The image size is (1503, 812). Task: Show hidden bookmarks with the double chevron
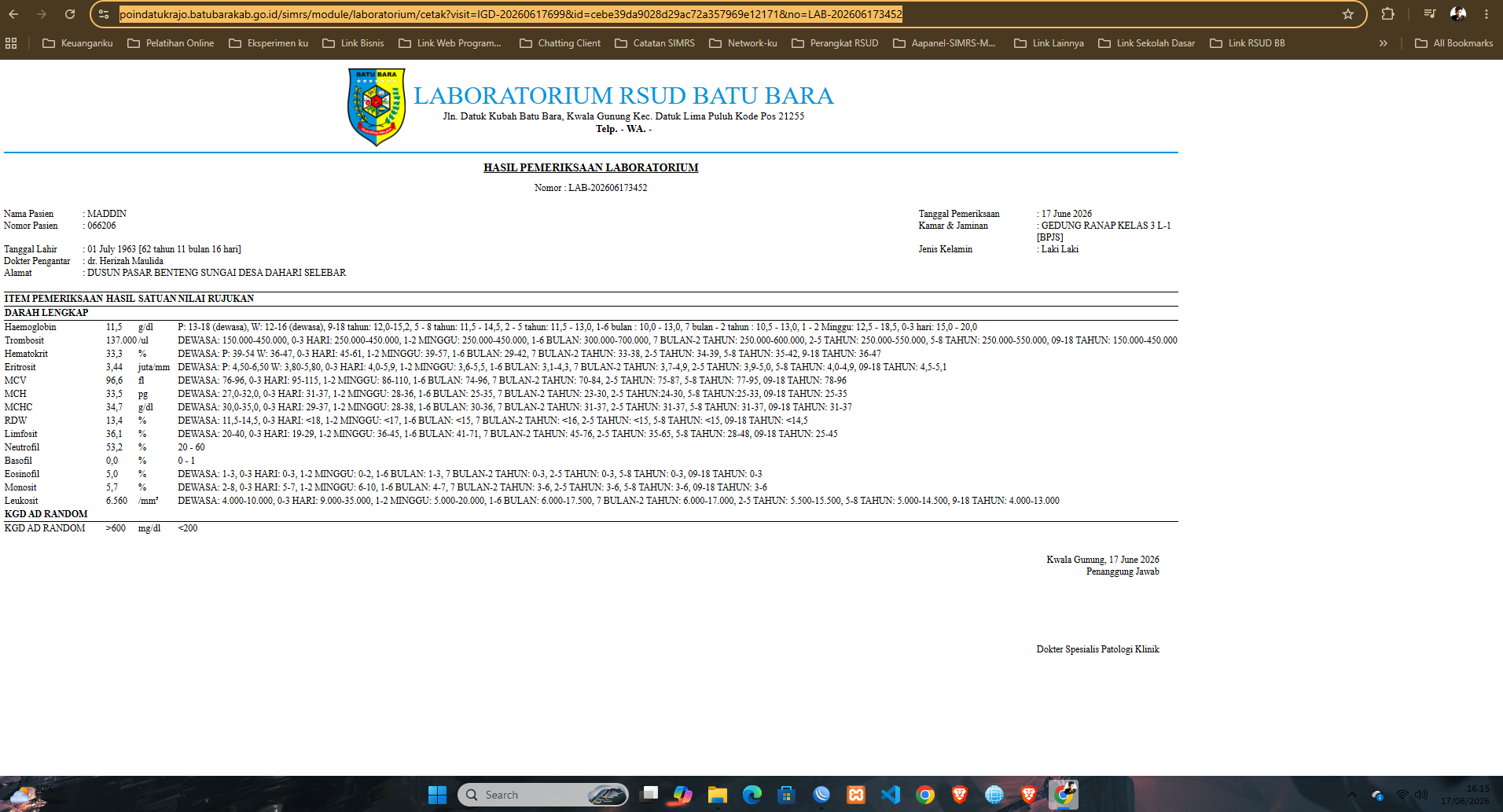(1383, 43)
